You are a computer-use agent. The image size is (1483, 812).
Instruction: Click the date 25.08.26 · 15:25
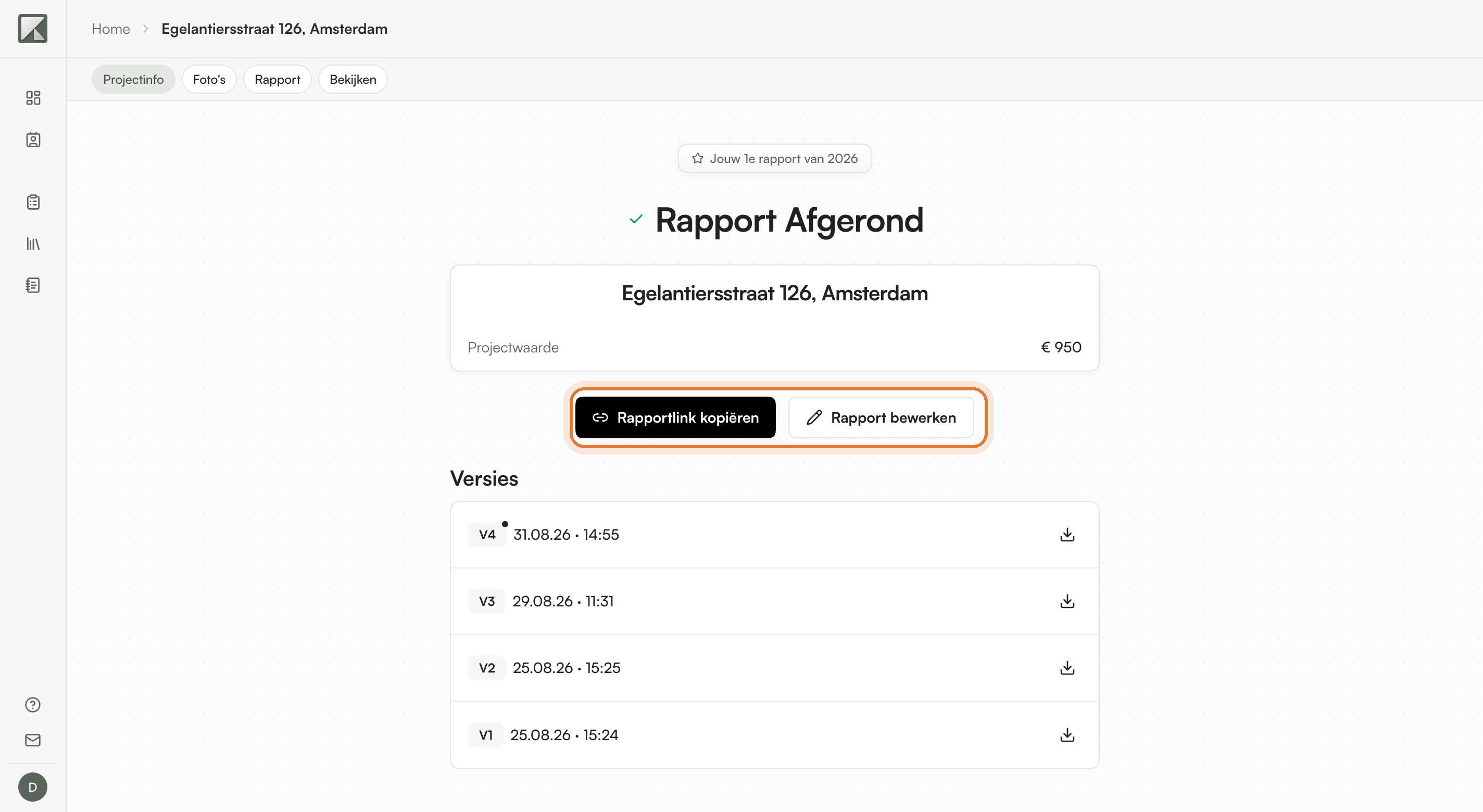[x=567, y=668]
